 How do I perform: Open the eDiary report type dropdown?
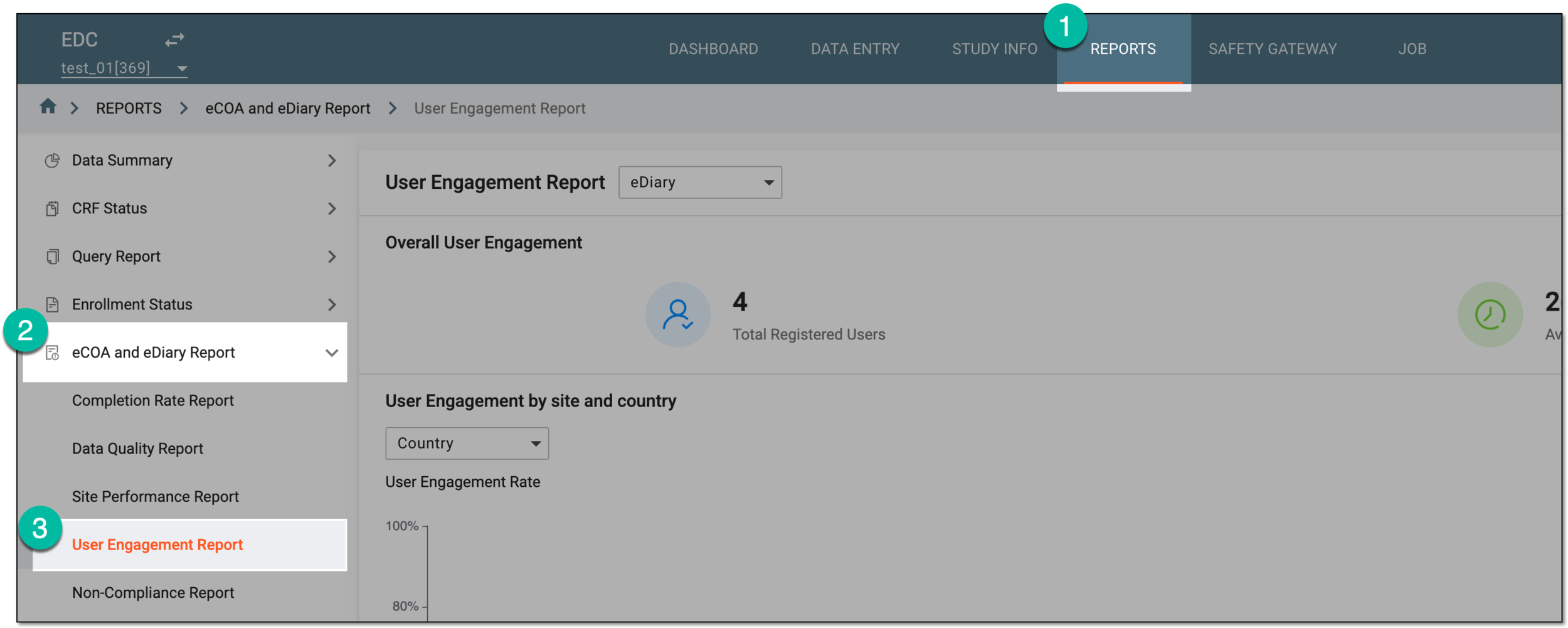click(x=700, y=183)
